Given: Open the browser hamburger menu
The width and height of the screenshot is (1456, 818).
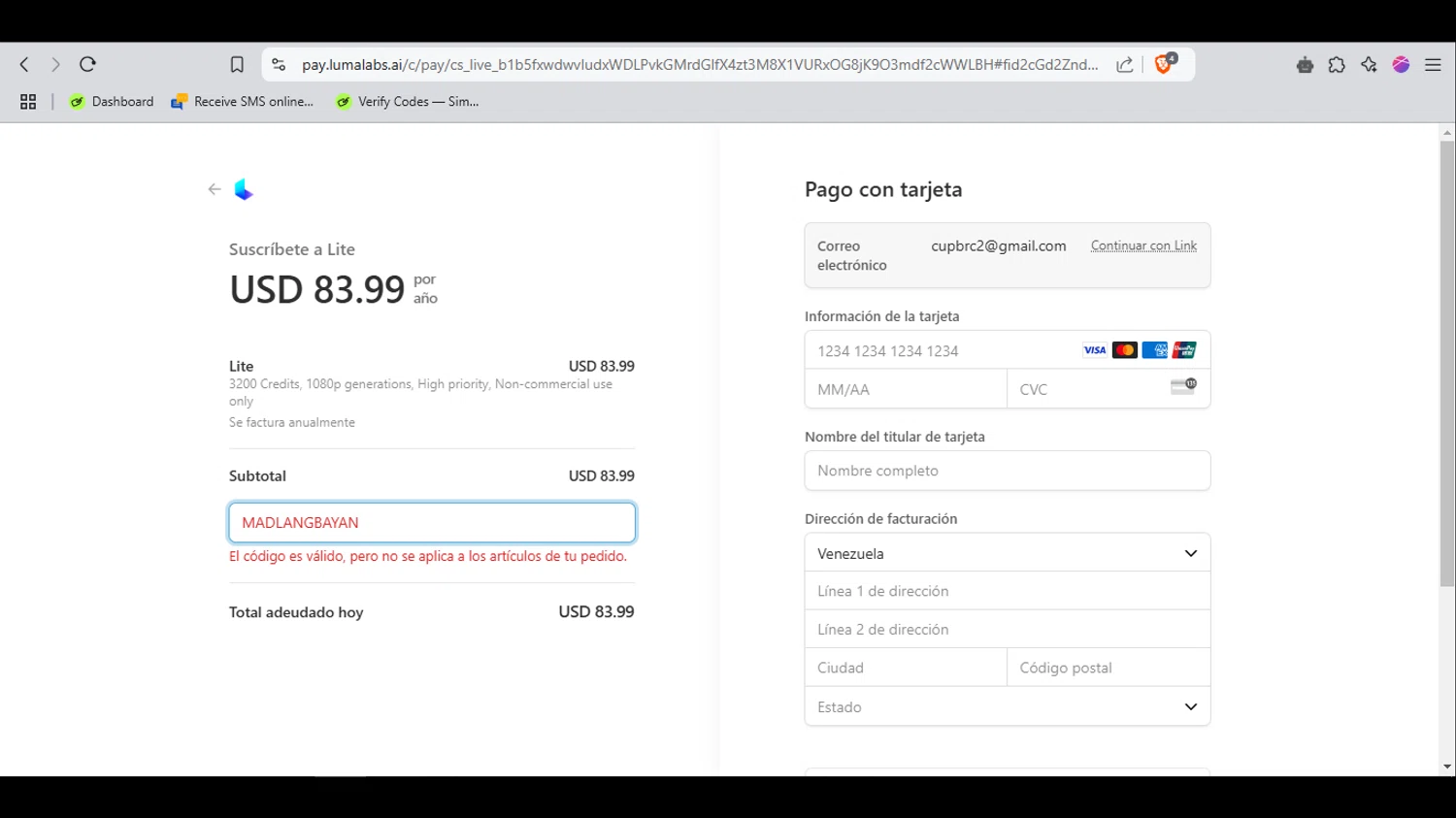Looking at the screenshot, I should [x=1433, y=65].
